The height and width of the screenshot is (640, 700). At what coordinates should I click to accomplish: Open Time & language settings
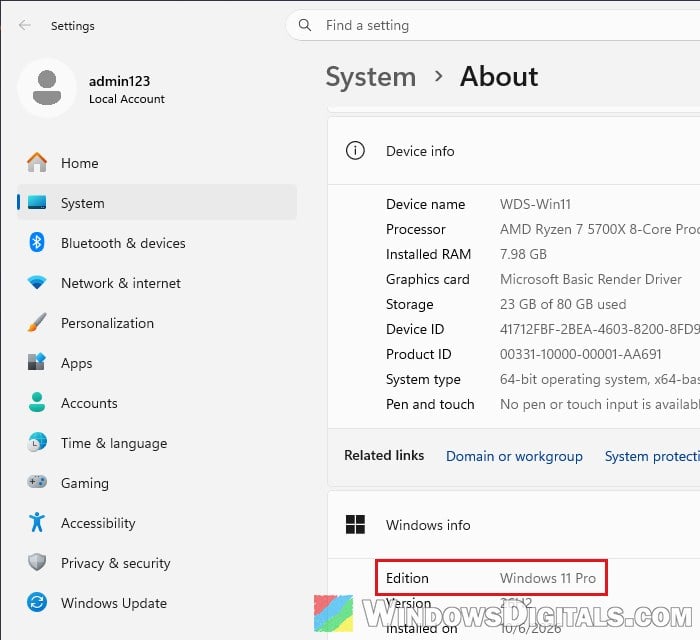(157, 443)
